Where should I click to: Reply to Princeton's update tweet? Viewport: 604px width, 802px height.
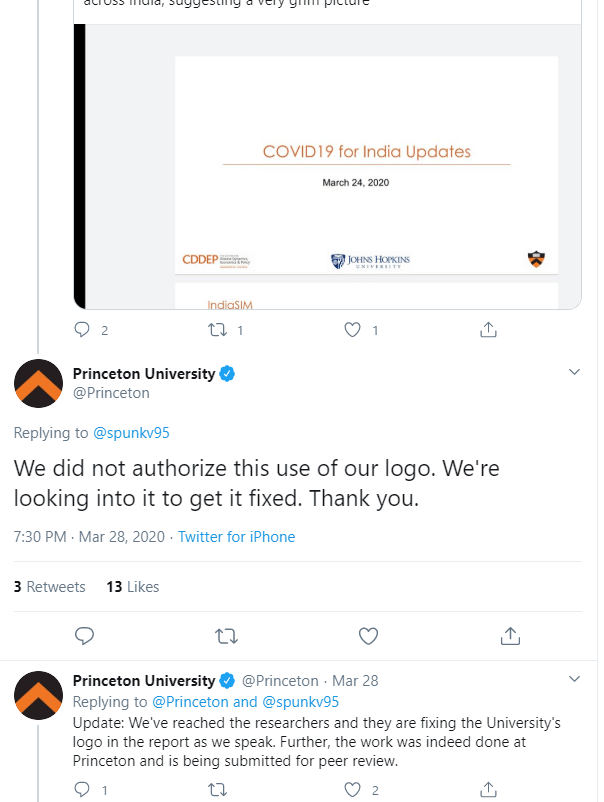tap(85, 790)
